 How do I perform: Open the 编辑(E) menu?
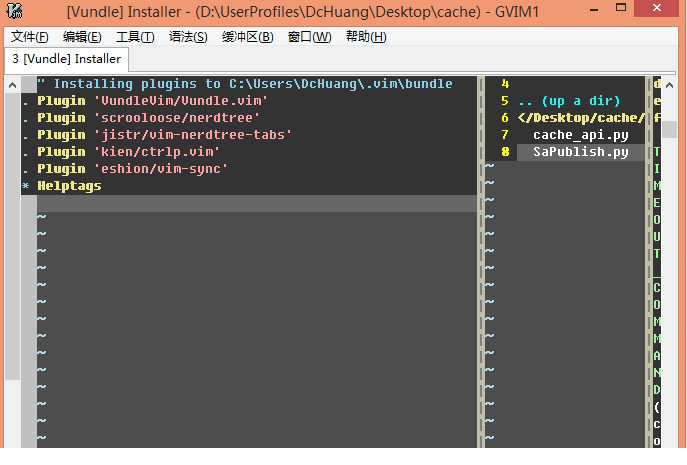tap(82, 37)
